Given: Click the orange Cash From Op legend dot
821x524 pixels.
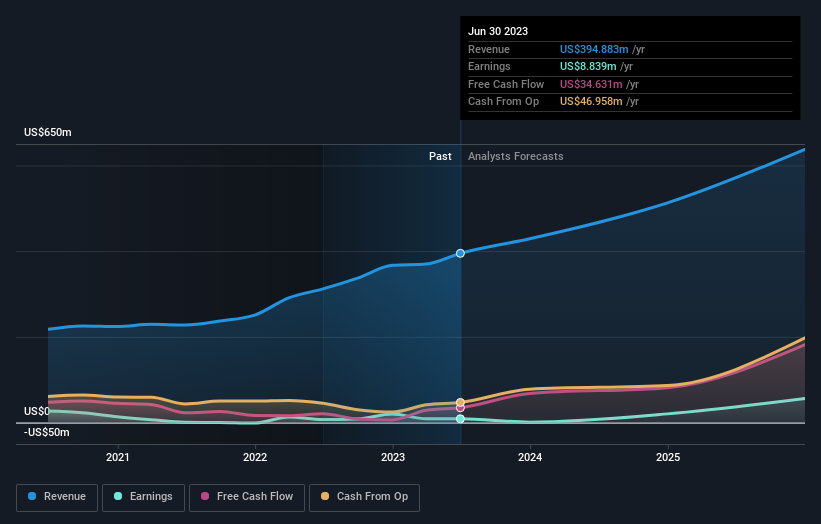Looking at the screenshot, I should tap(325, 496).
